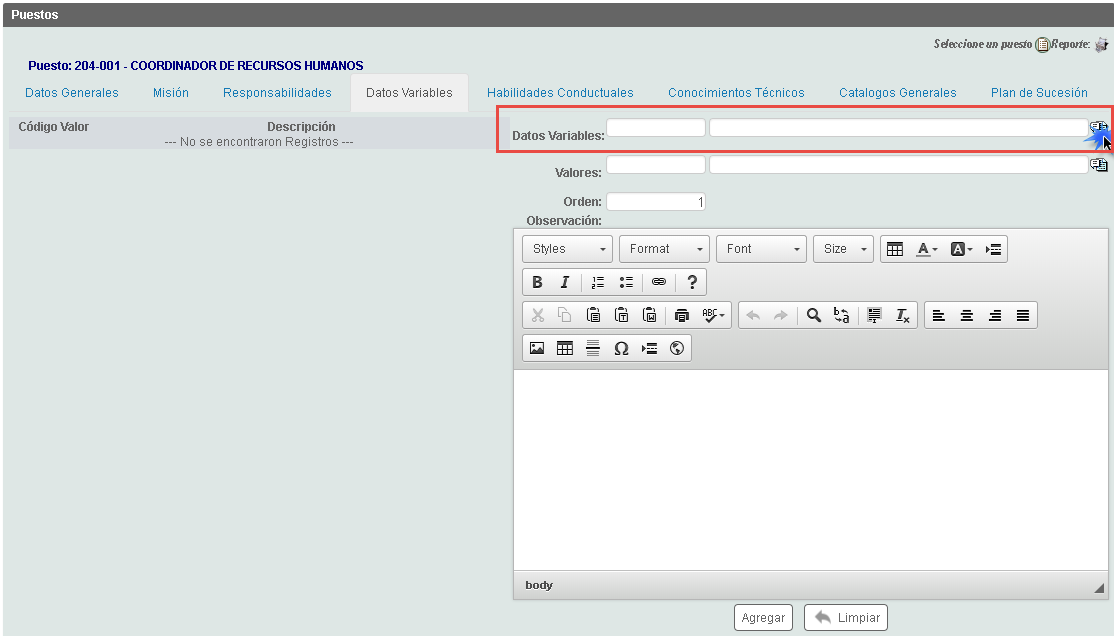Image resolution: width=1114 pixels, height=636 pixels.
Task: Focus the Valores code field
Action: pyautogui.click(x=656, y=165)
